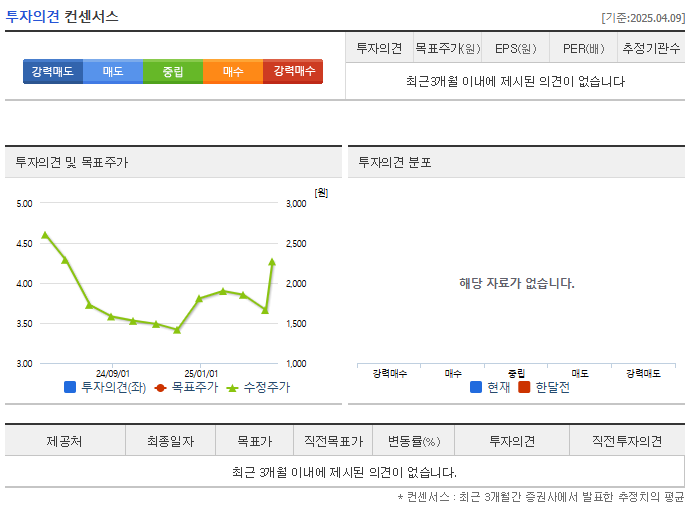Click the 강력매수 distribution axis label
This screenshot has height=507, width=687.
[x=390, y=373]
